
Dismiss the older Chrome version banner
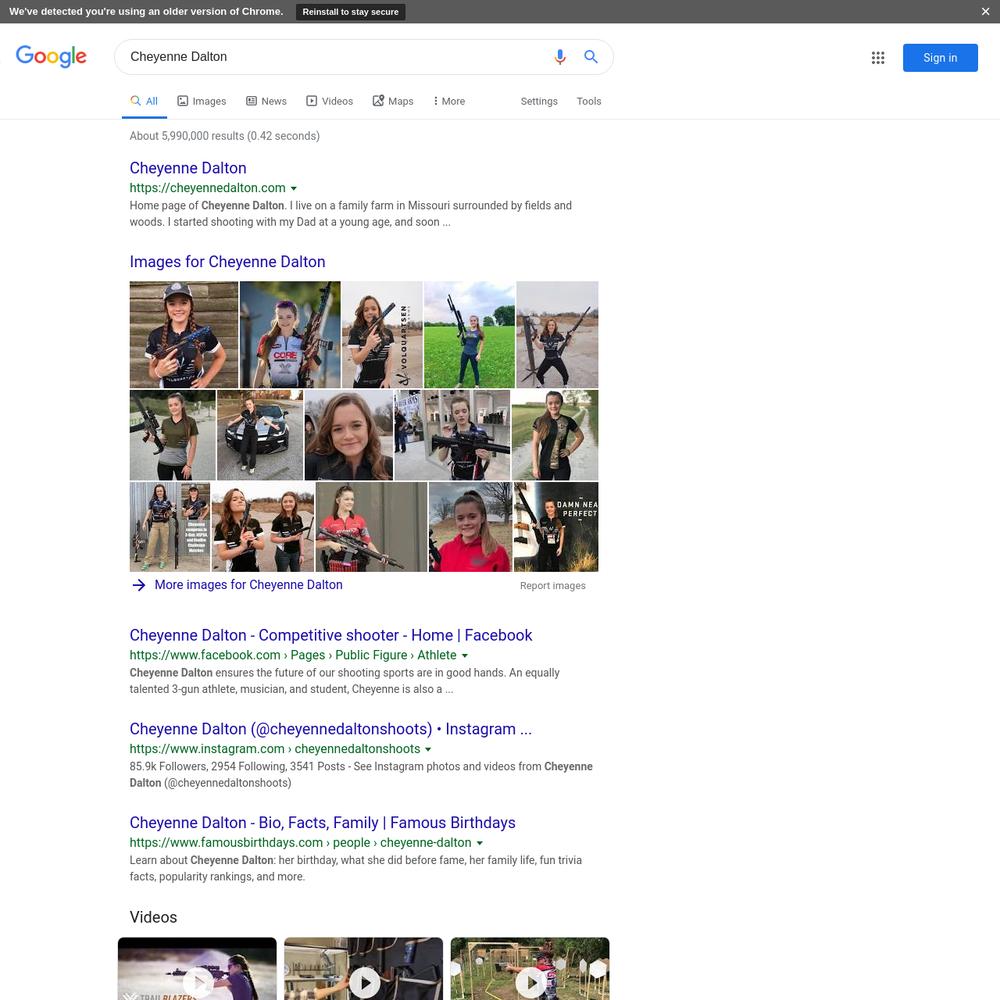tap(985, 11)
